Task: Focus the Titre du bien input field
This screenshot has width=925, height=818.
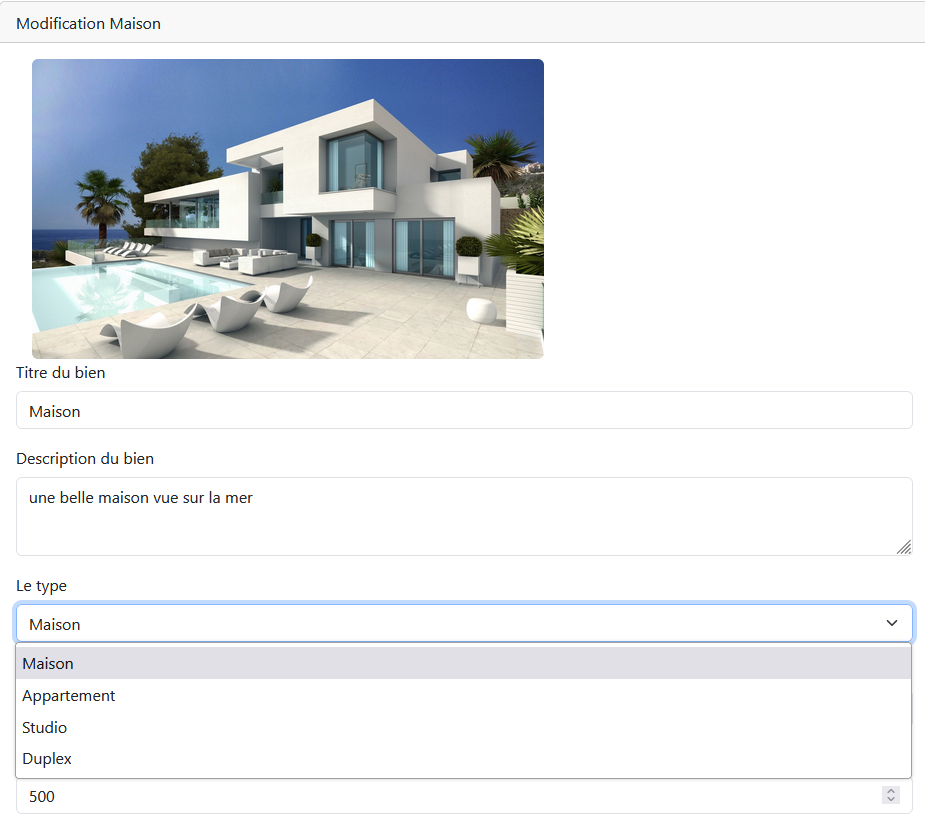Action: pos(464,410)
